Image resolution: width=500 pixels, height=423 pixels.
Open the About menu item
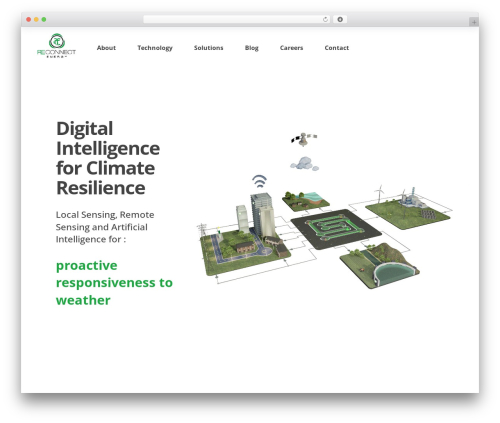(106, 48)
